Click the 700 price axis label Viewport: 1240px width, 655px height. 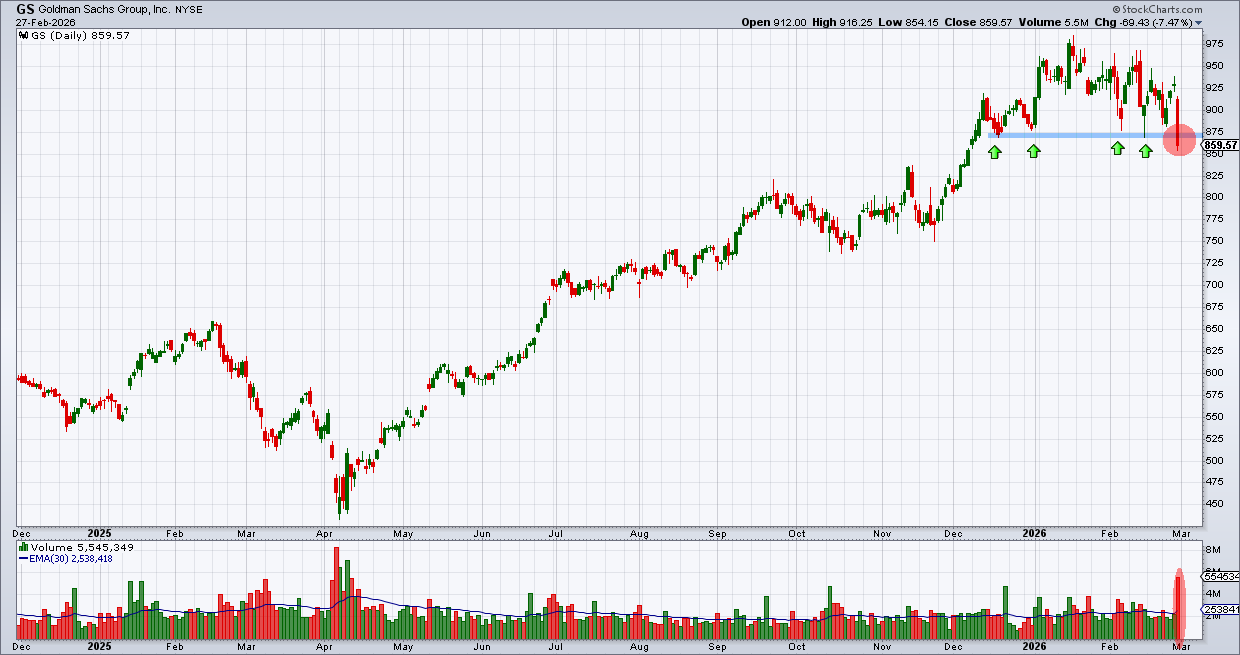click(1216, 285)
